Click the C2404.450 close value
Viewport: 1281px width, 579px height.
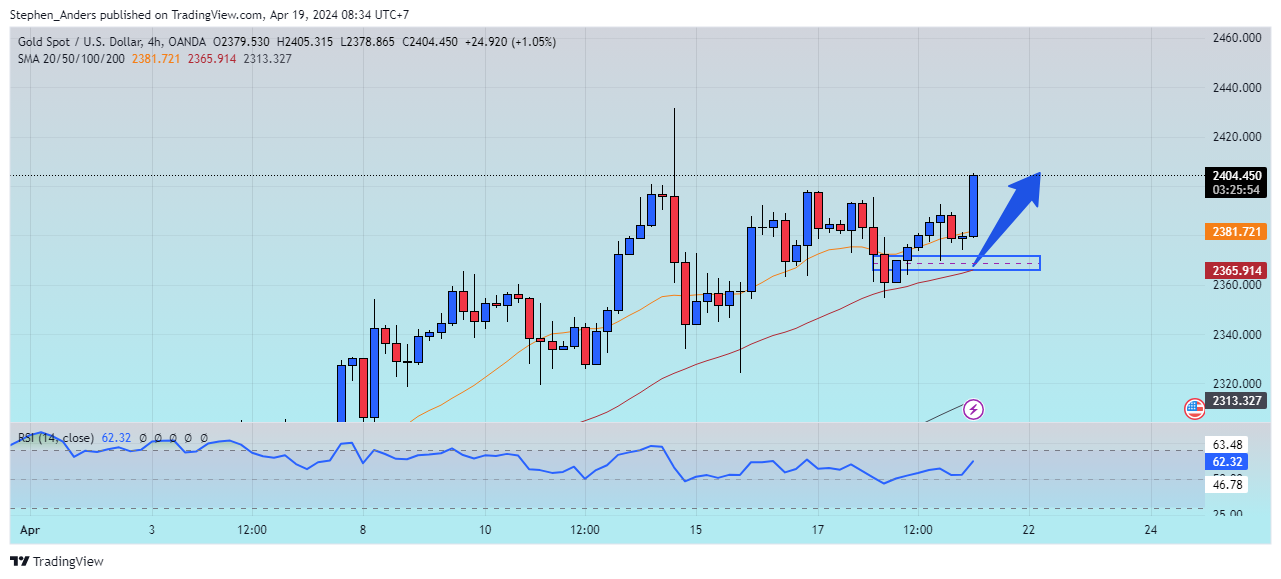(x=430, y=42)
